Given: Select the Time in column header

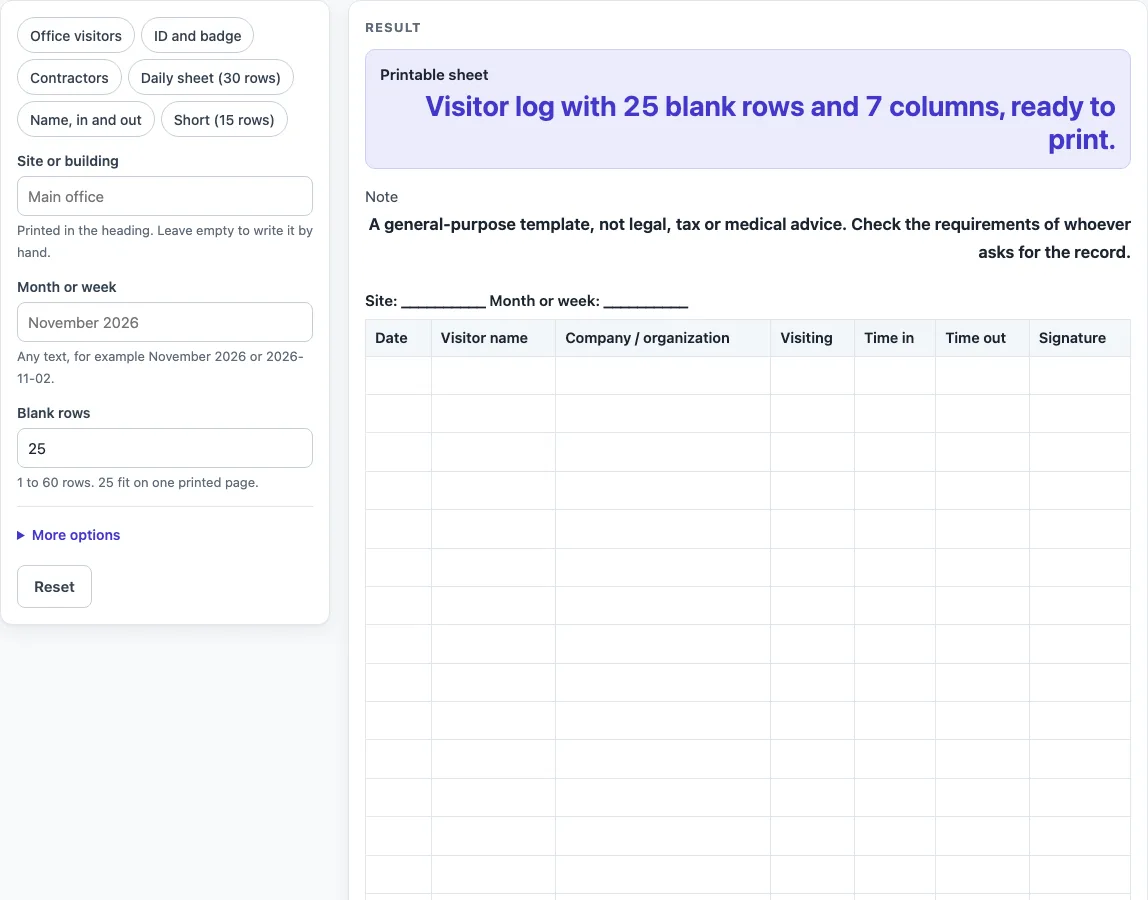Looking at the screenshot, I should pyautogui.click(x=895, y=338).
